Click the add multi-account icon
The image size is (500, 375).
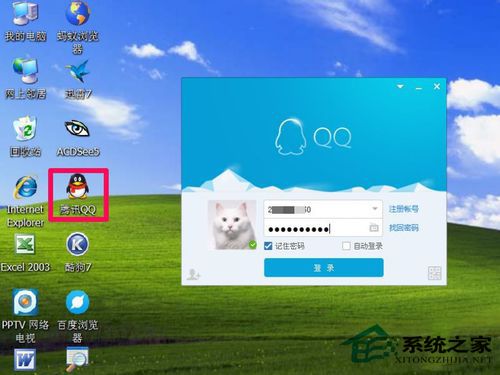coord(193,274)
